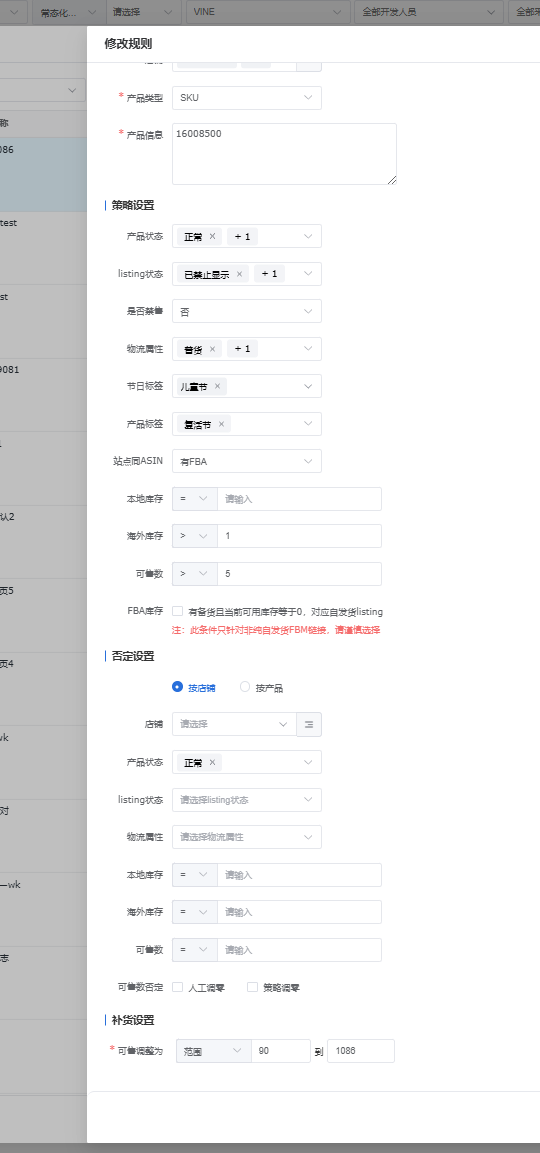This screenshot has height=1153, width=540.
Task: Open the 可售调整为 范围 dropdown
Action: pyautogui.click(x=213, y=1051)
